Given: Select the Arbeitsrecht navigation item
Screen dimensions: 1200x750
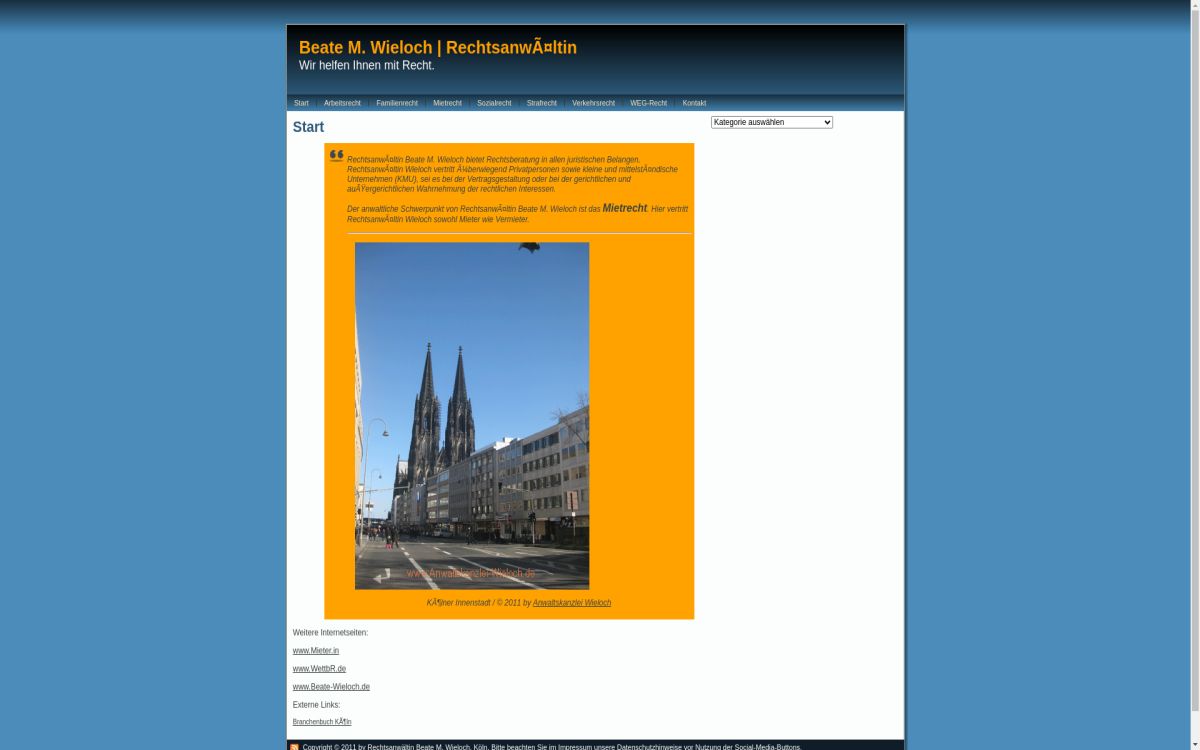Looking at the screenshot, I should pyautogui.click(x=342, y=103).
